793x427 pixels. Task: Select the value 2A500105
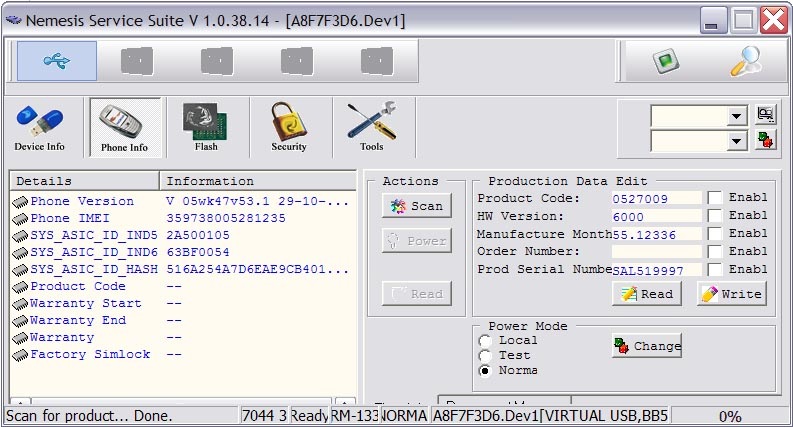[x=198, y=236]
